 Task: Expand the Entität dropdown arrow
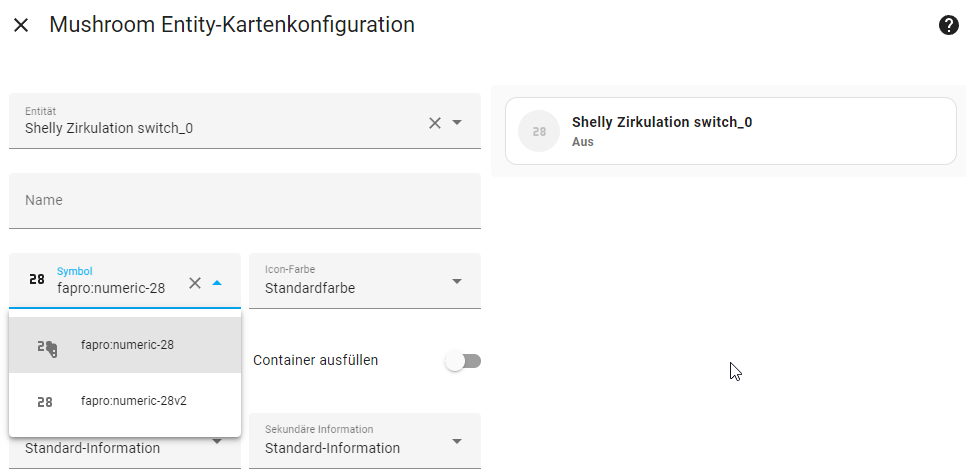pos(457,122)
